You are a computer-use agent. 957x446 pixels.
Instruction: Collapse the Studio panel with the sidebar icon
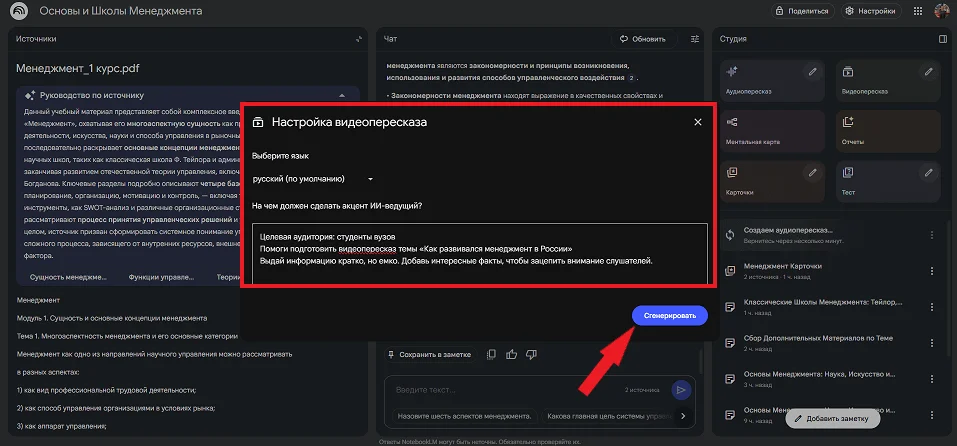942,39
